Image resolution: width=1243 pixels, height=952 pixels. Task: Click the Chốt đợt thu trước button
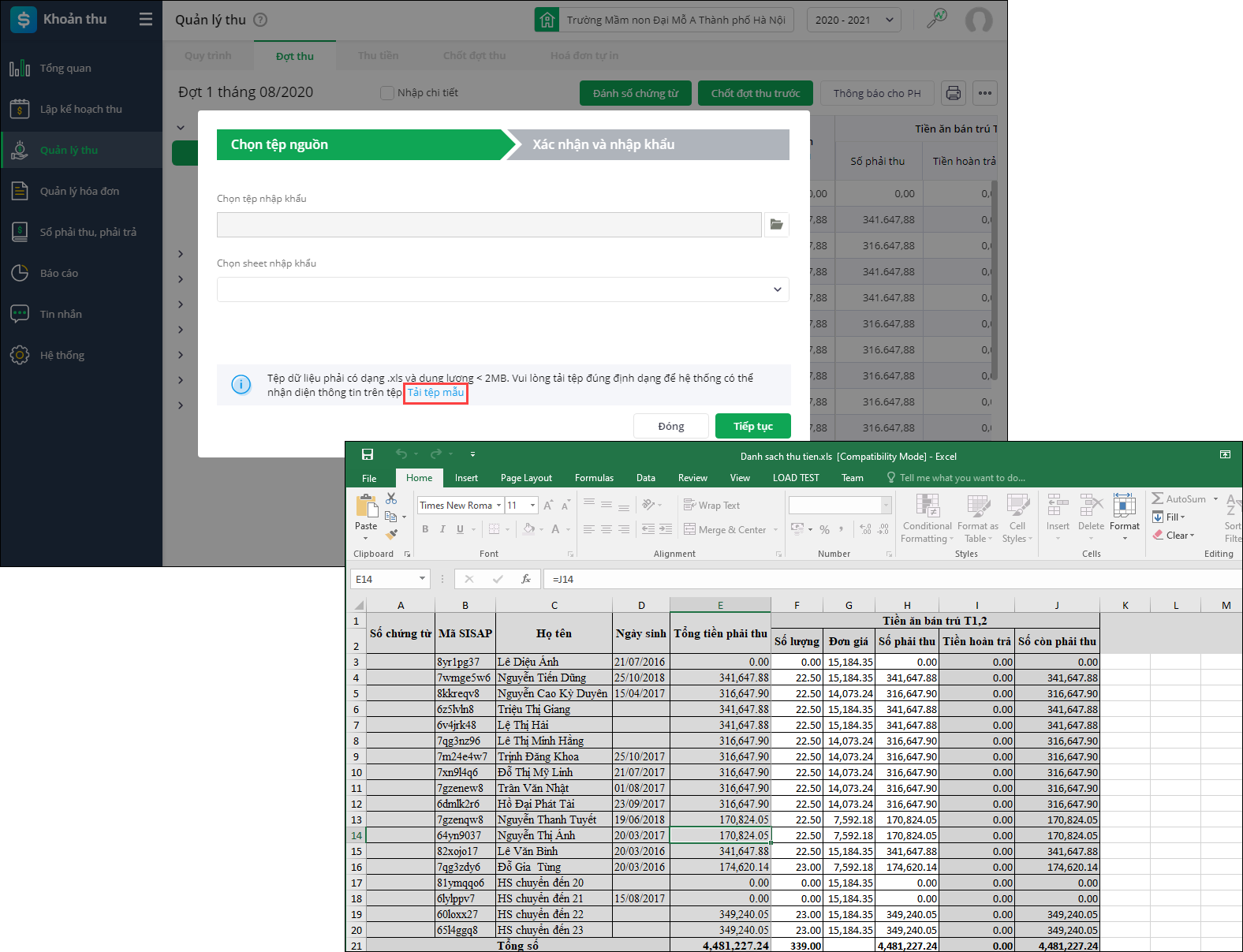click(756, 93)
